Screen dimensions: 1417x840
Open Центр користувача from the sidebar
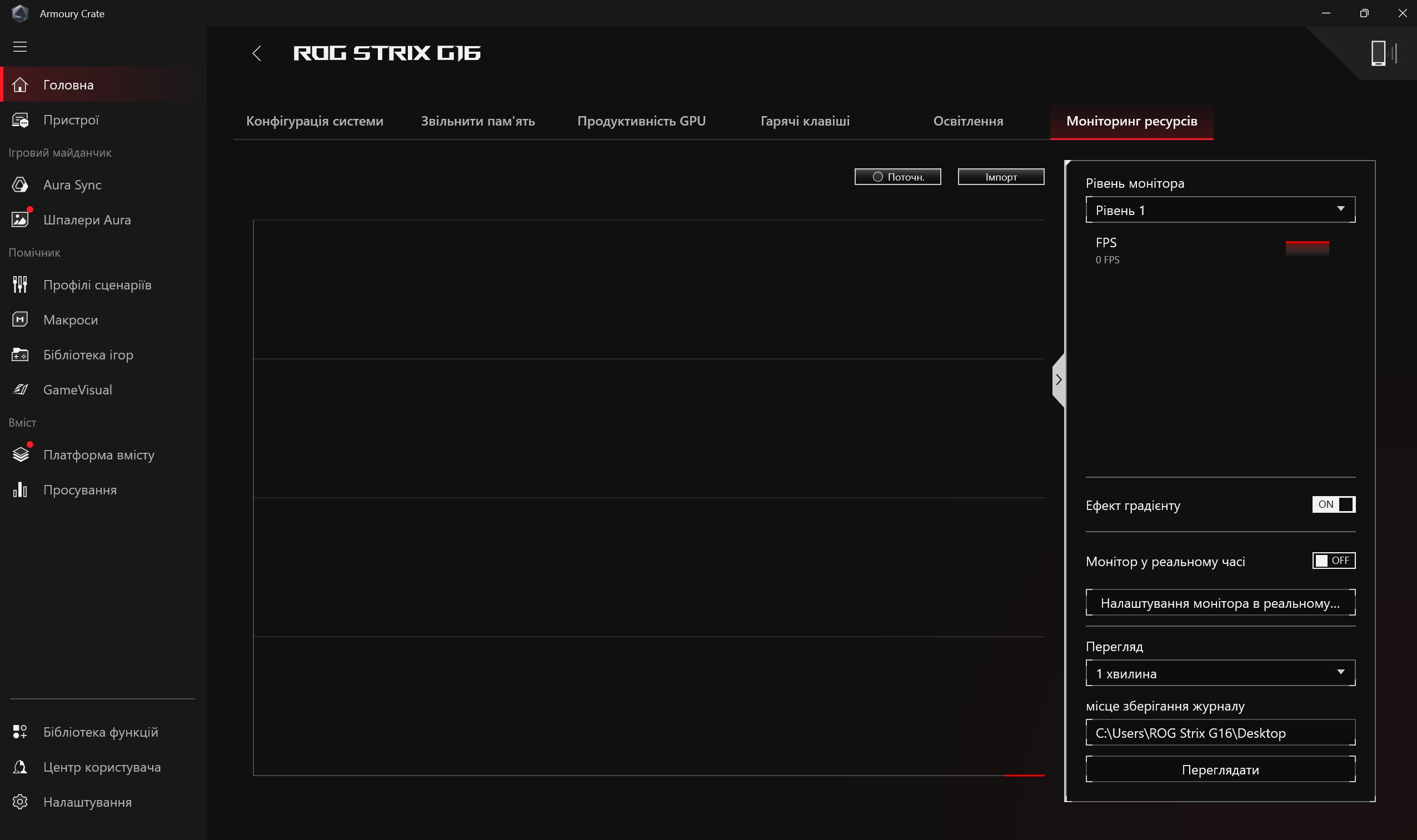101,767
